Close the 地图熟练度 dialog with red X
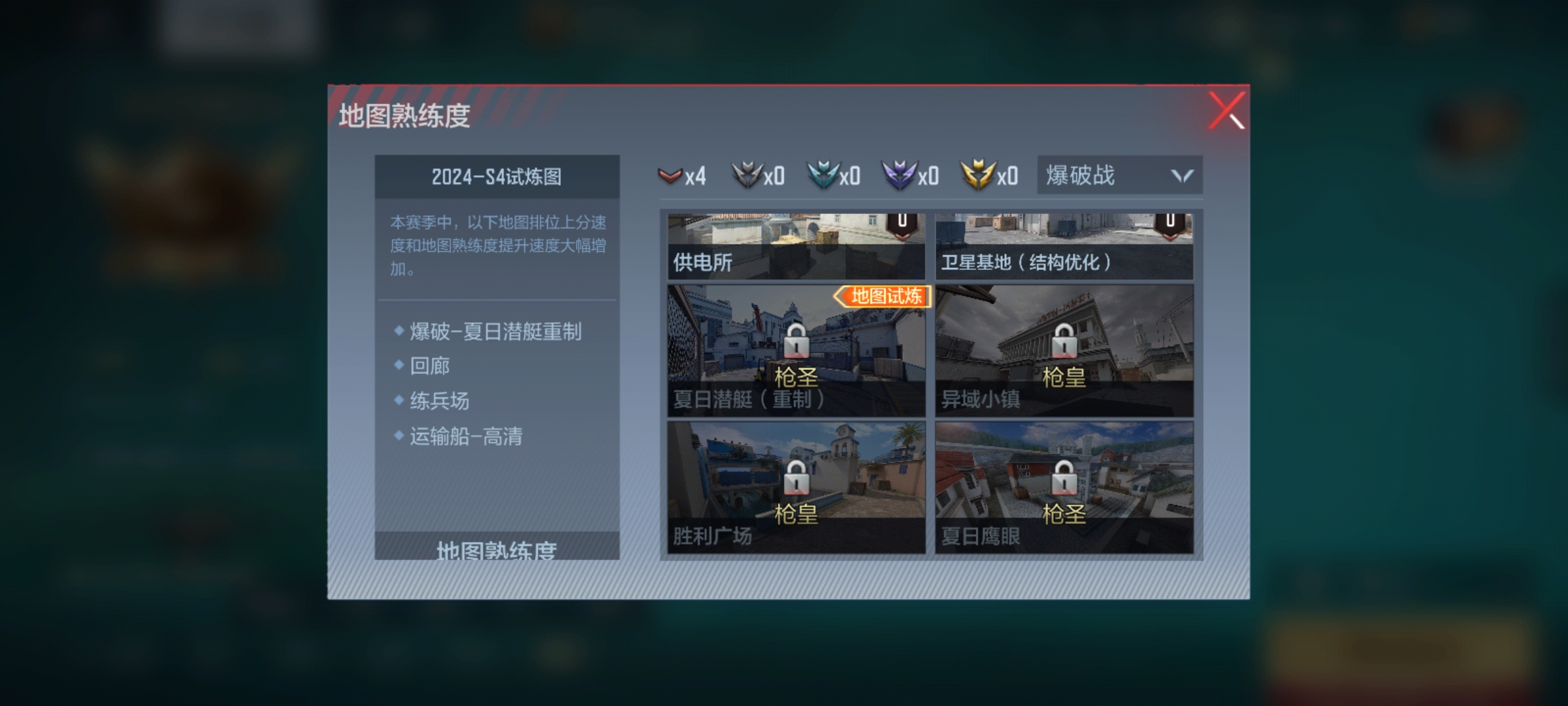Viewport: 1568px width, 706px height. coord(1226,110)
